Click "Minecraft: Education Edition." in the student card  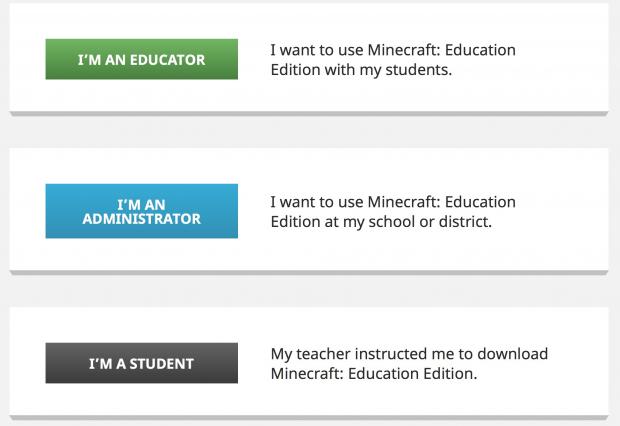pyautogui.click(x=374, y=374)
